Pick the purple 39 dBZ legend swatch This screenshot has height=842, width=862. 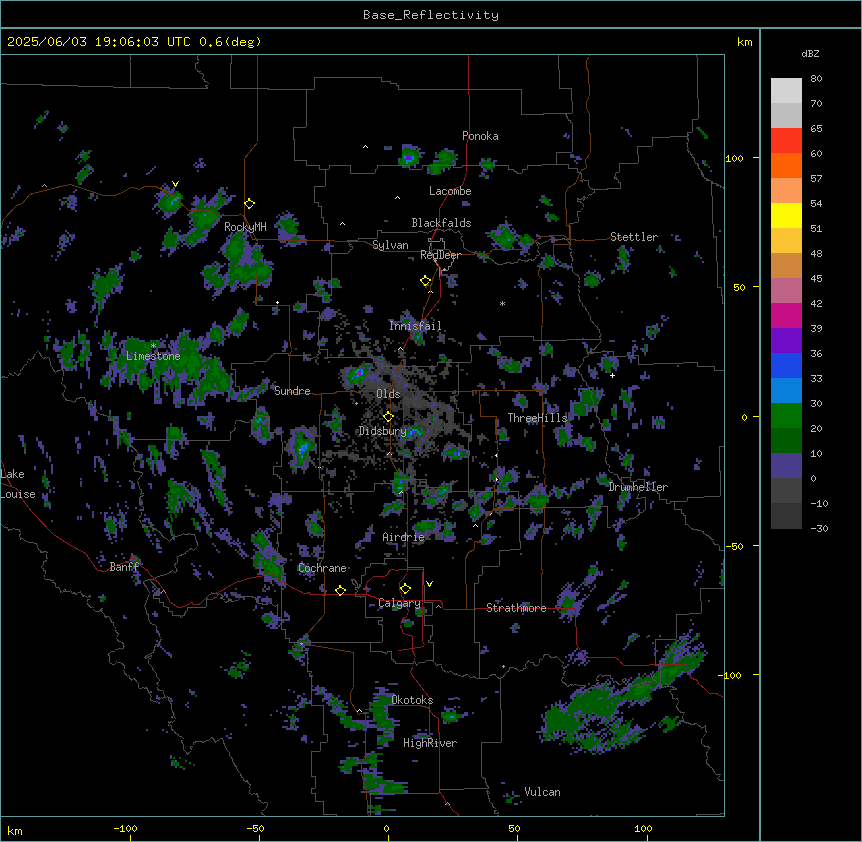(786, 341)
